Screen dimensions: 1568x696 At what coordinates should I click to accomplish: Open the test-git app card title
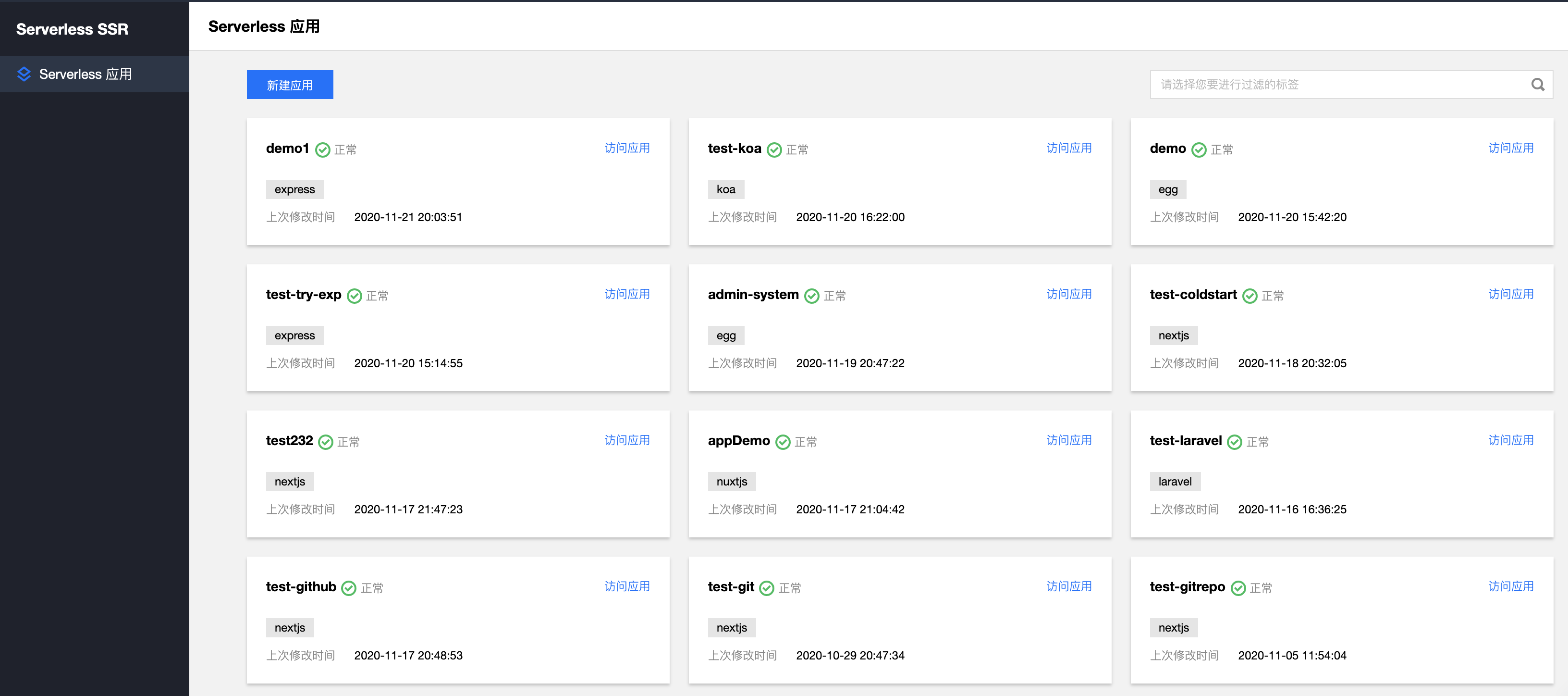(x=730, y=586)
